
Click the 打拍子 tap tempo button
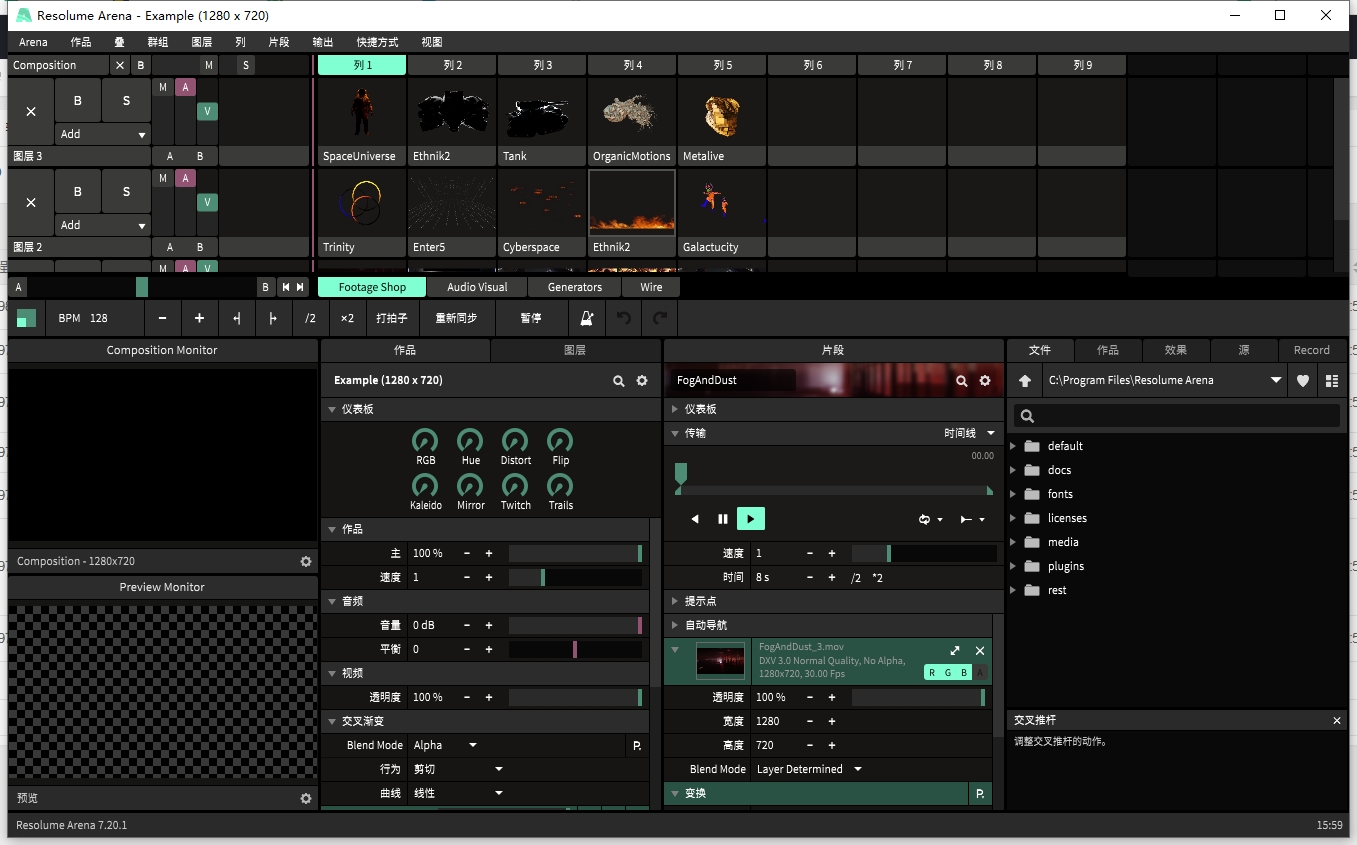[x=392, y=318]
